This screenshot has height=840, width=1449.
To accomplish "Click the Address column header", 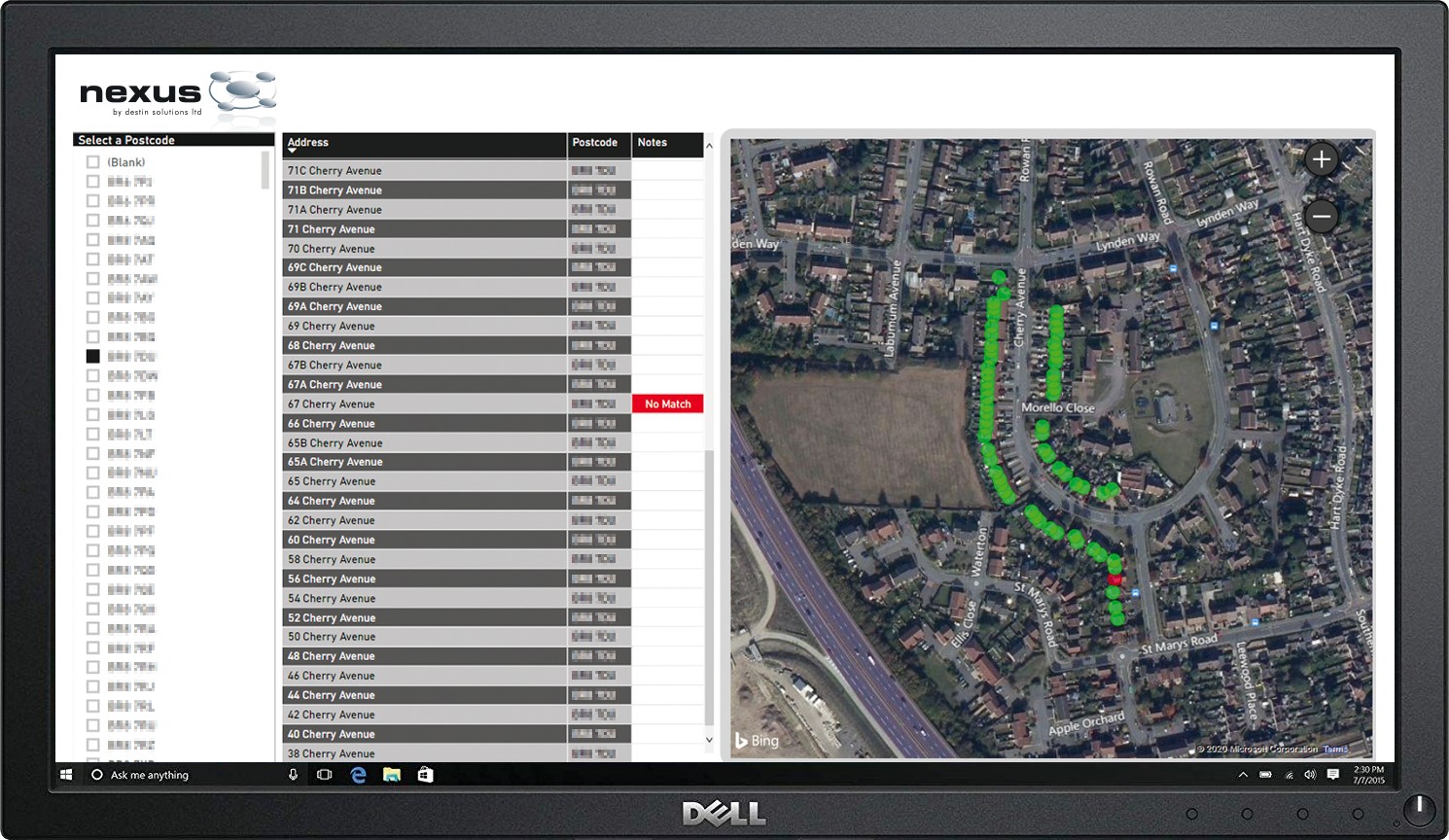I will point(424,145).
